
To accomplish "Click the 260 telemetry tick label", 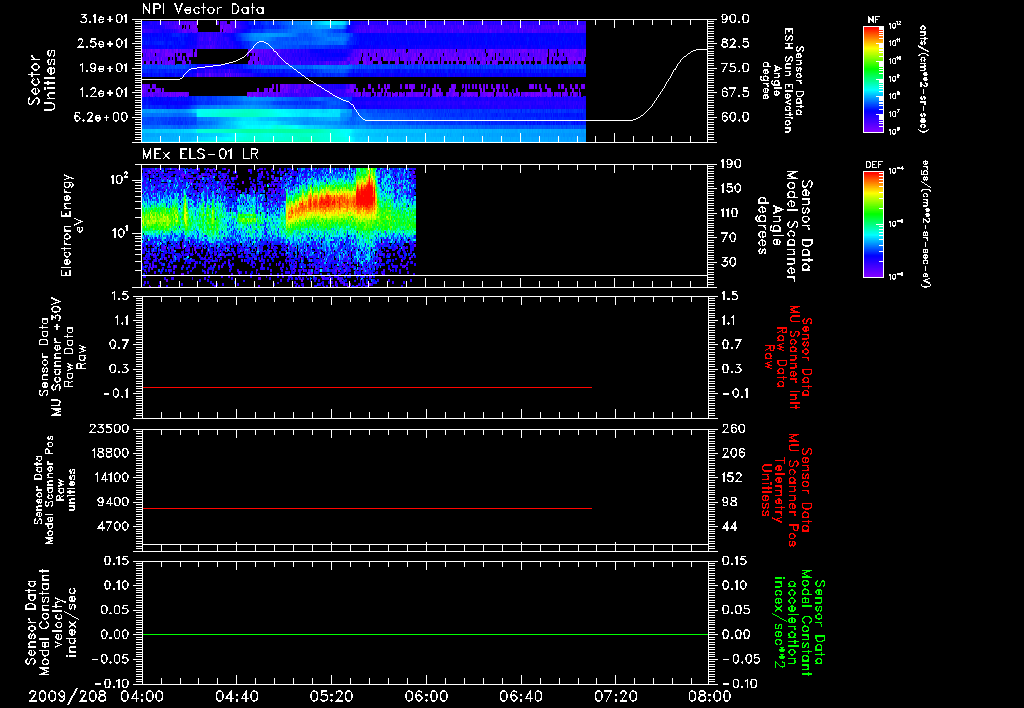I will (x=733, y=428).
